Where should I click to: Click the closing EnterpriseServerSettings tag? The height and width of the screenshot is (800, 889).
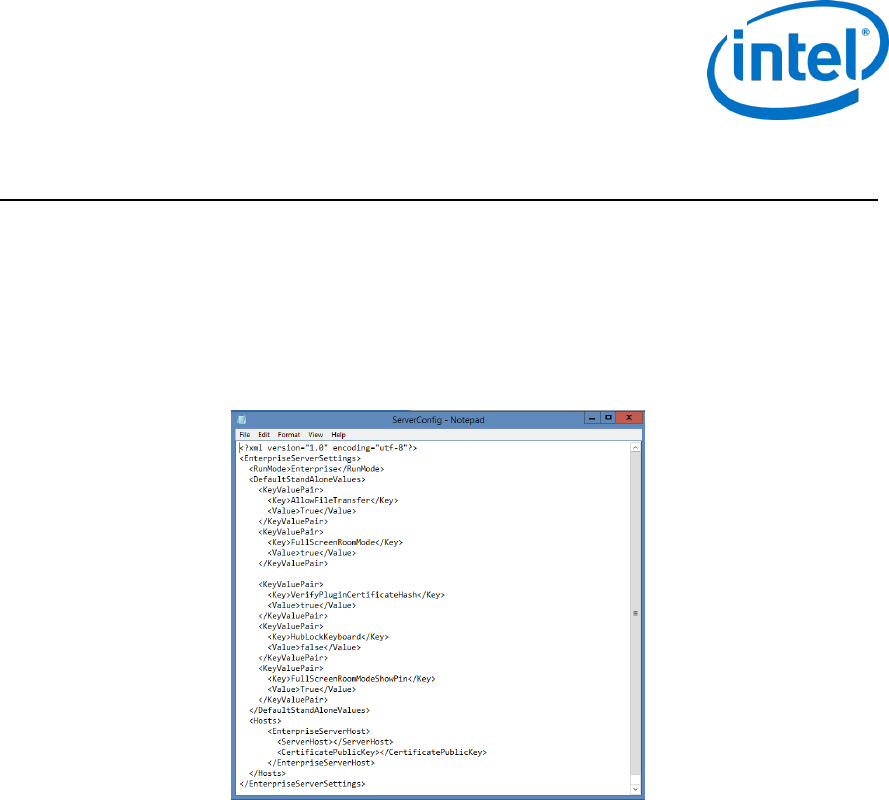pyautogui.click(x=302, y=784)
